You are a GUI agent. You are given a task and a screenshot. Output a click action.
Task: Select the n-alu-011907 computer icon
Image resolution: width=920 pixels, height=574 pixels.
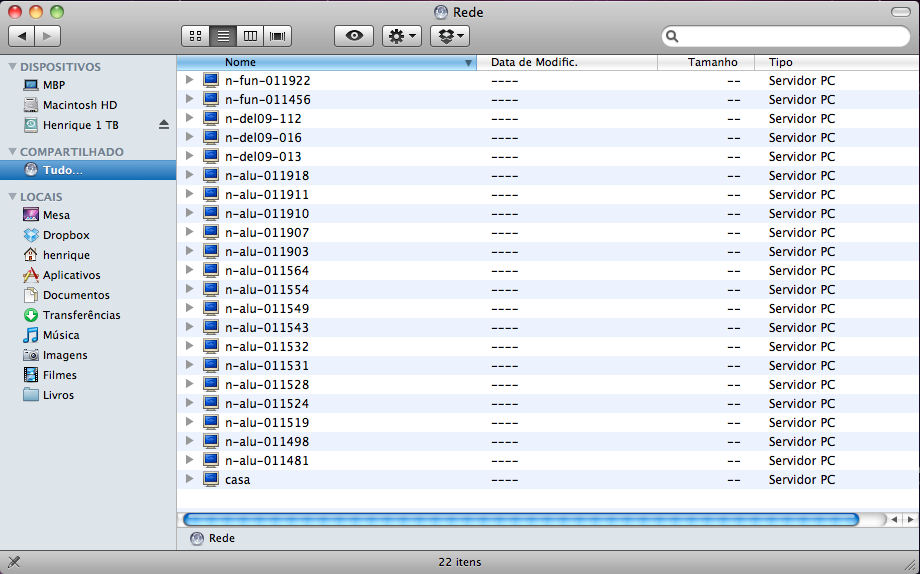[x=211, y=232]
